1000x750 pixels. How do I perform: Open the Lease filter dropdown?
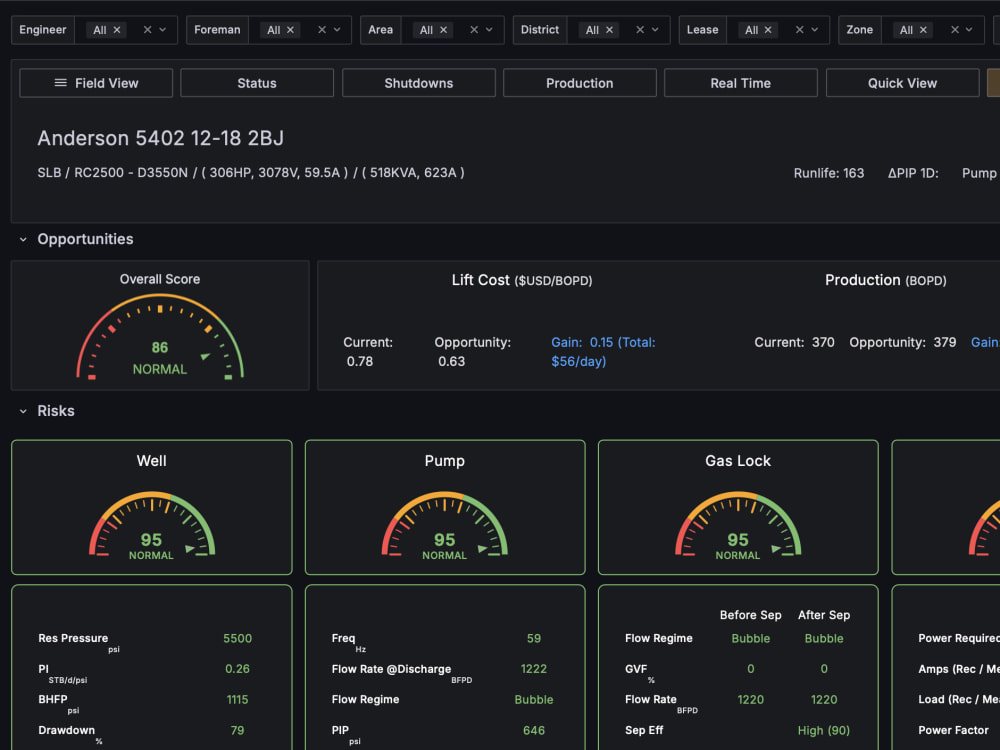click(x=814, y=30)
